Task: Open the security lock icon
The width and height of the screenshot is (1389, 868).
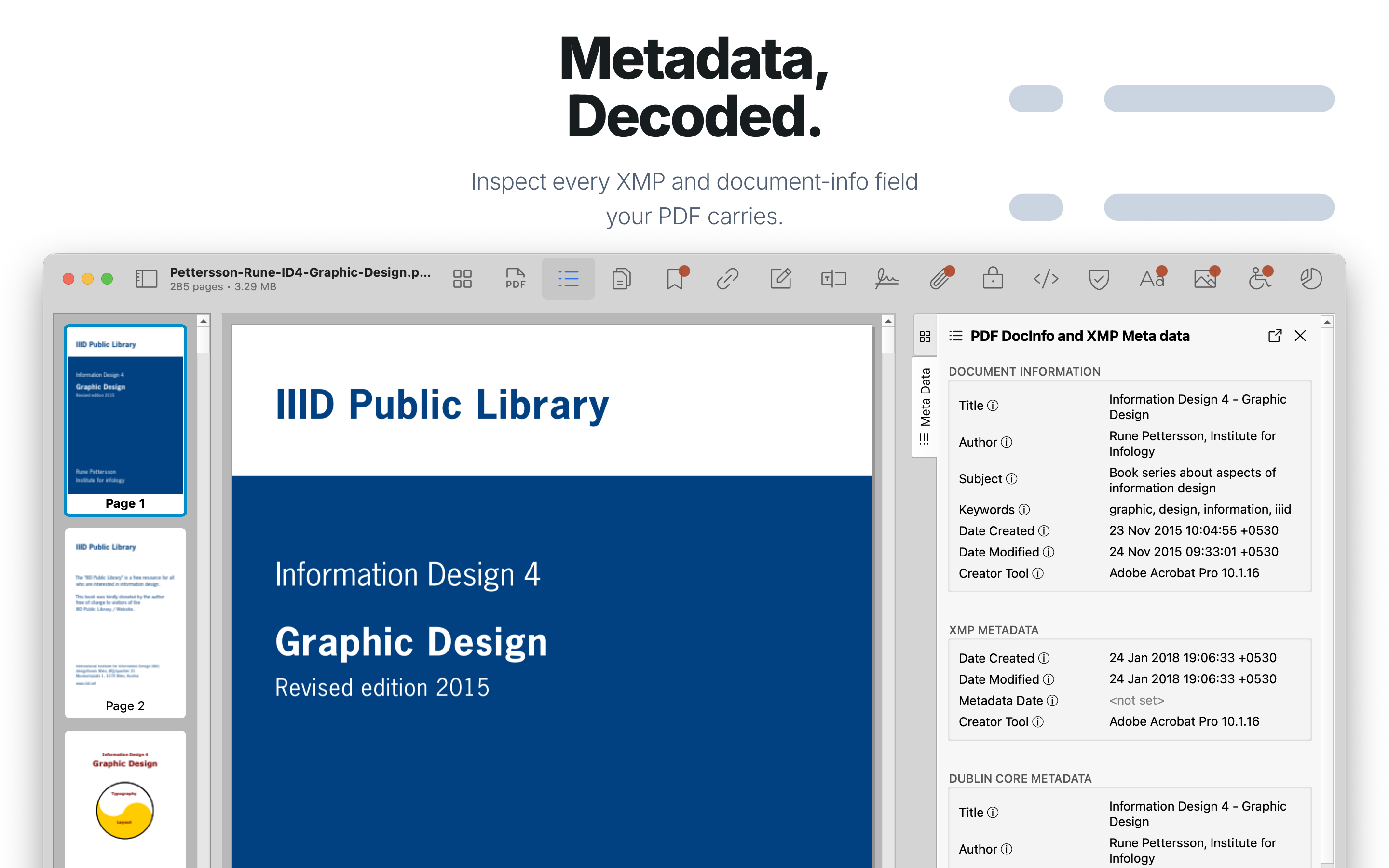Action: click(993, 279)
